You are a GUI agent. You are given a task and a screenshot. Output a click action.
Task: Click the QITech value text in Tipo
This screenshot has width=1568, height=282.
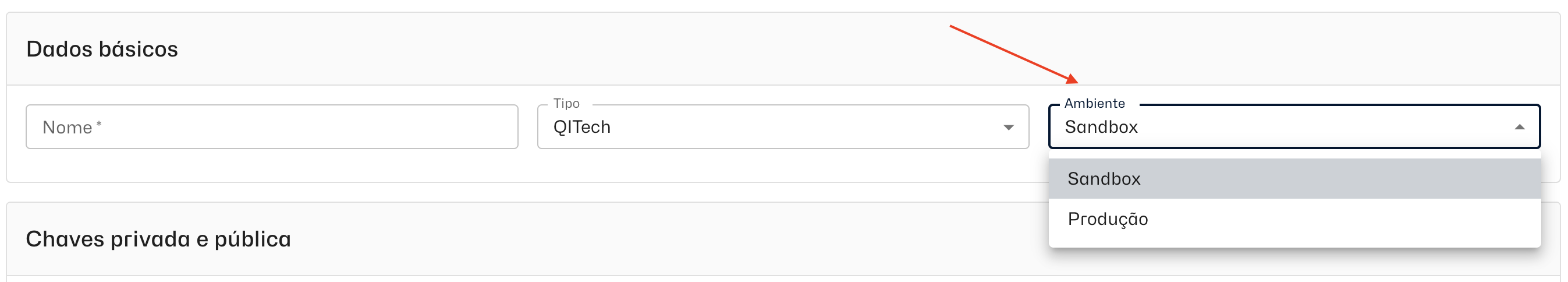pyautogui.click(x=581, y=126)
